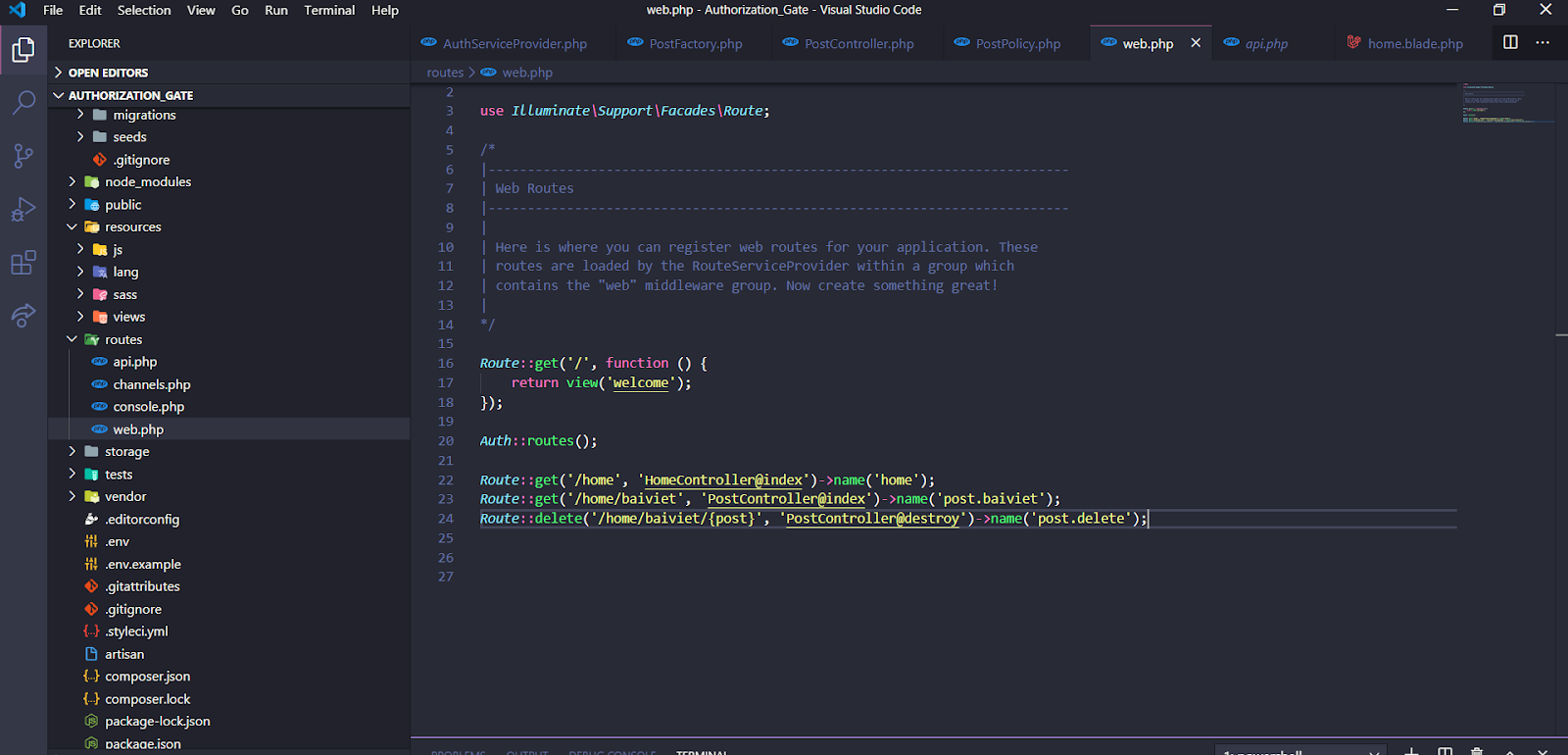
Task: Open the Search view in activity bar
Action: coord(24,102)
